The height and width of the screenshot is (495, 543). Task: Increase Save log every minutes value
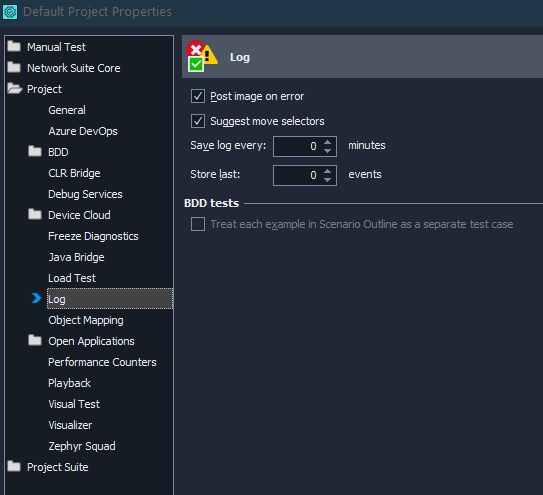[x=327, y=142]
